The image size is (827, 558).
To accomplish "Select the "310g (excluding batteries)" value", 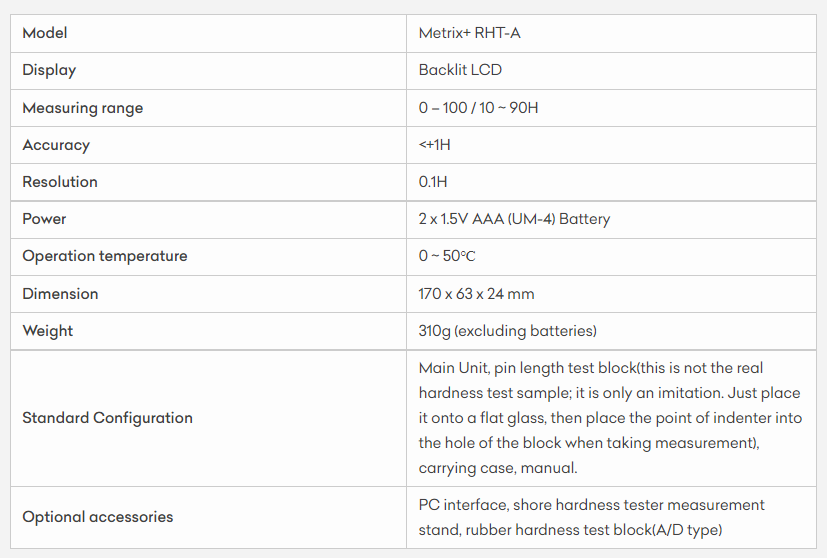I will [x=507, y=331].
